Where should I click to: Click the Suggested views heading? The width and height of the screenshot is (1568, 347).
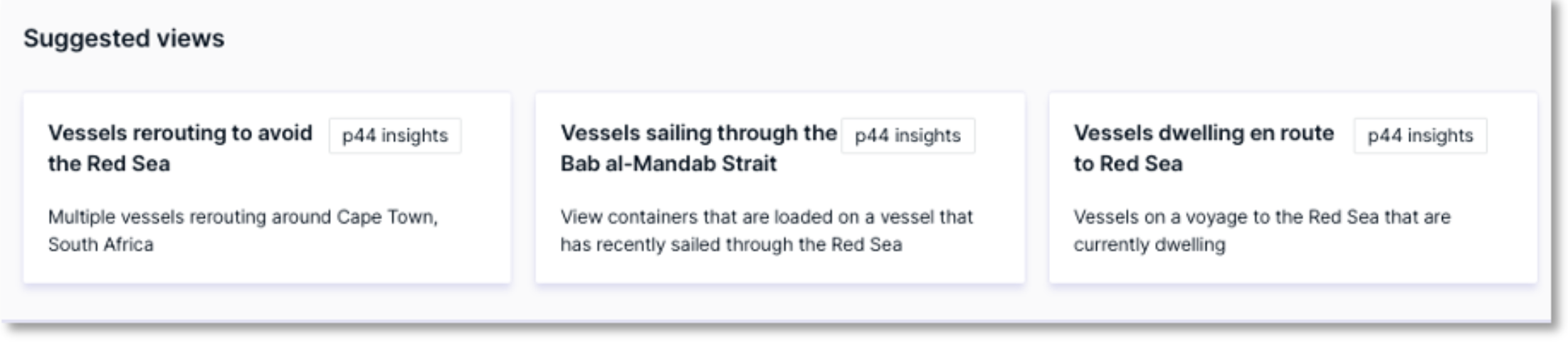123,38
